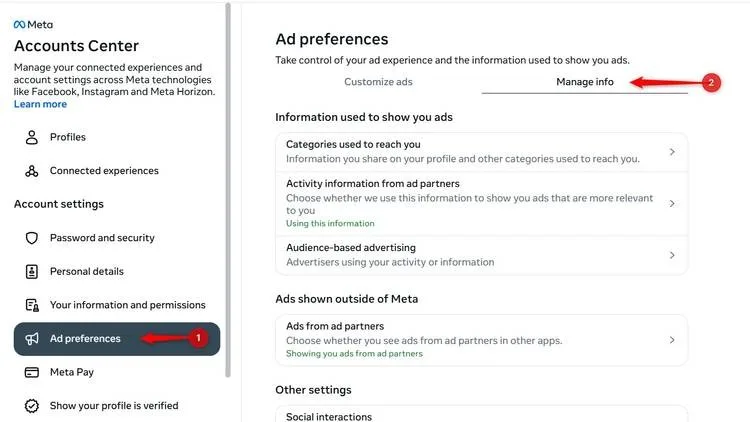Click the Password and security shield icon

[x=32, y=238]
